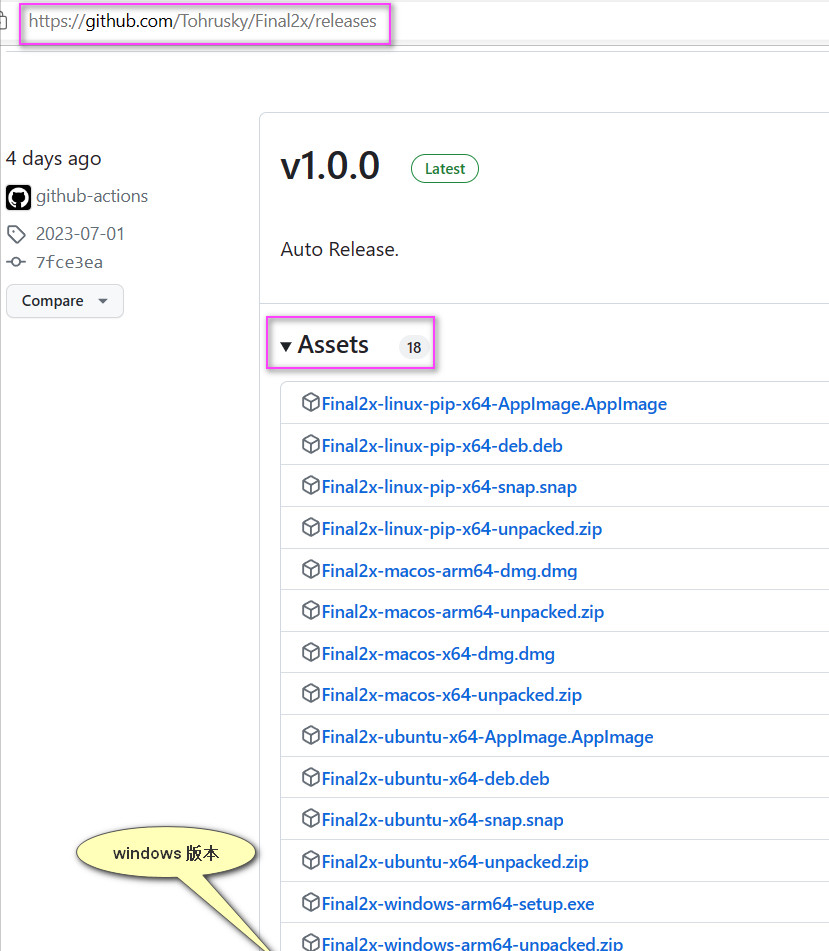Download Final2x-linux-pip-x64-AppImage.AppImage
This screenshot has width=829, height=951.
(494, 404)
